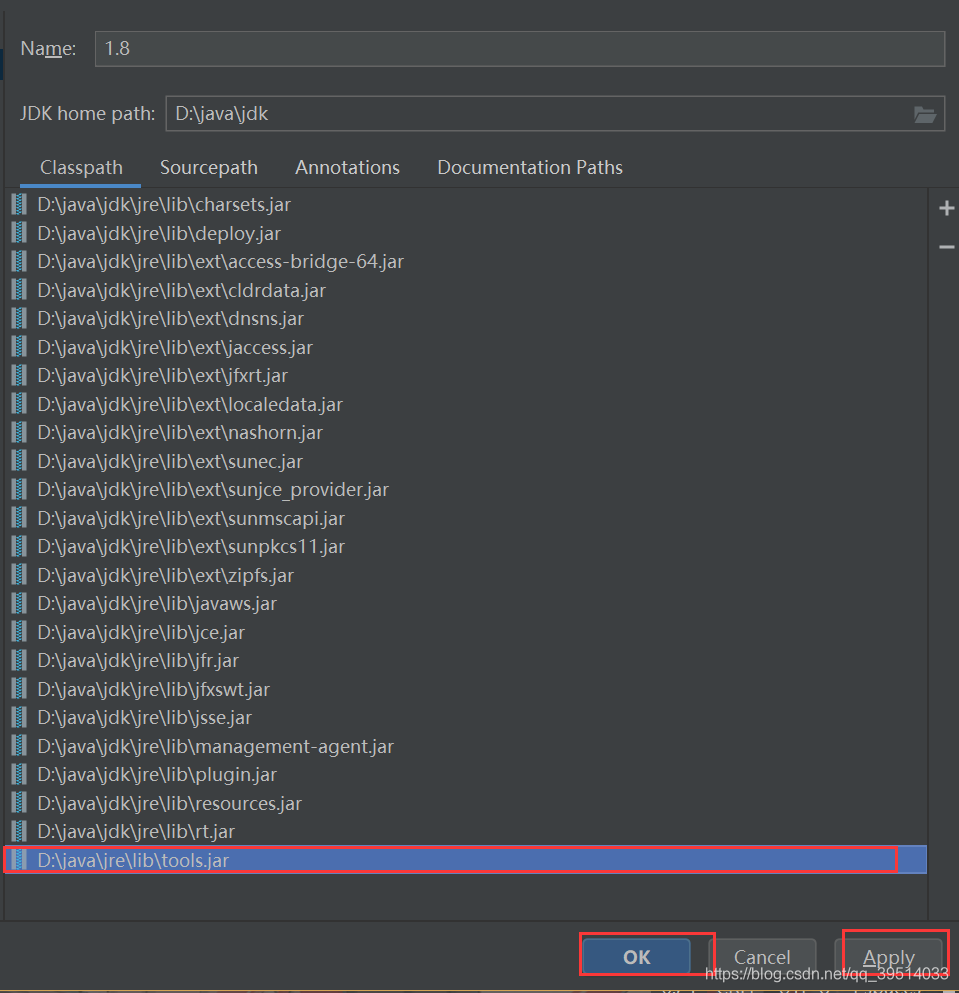959x993 pixels.
Task: Open the Annotations tab
Action: [x=347, y=167]
